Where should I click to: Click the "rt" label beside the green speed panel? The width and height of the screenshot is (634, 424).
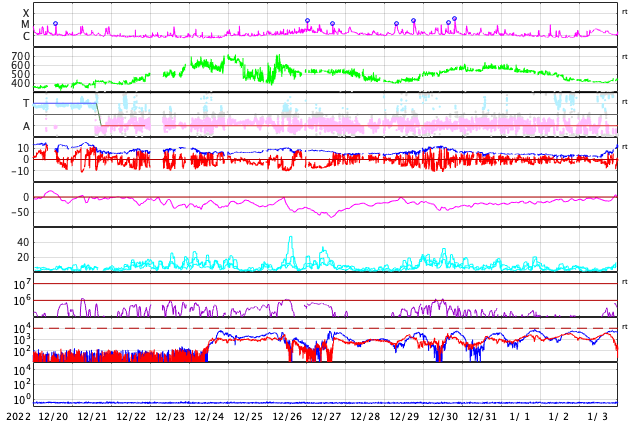[x=624, y=57]
